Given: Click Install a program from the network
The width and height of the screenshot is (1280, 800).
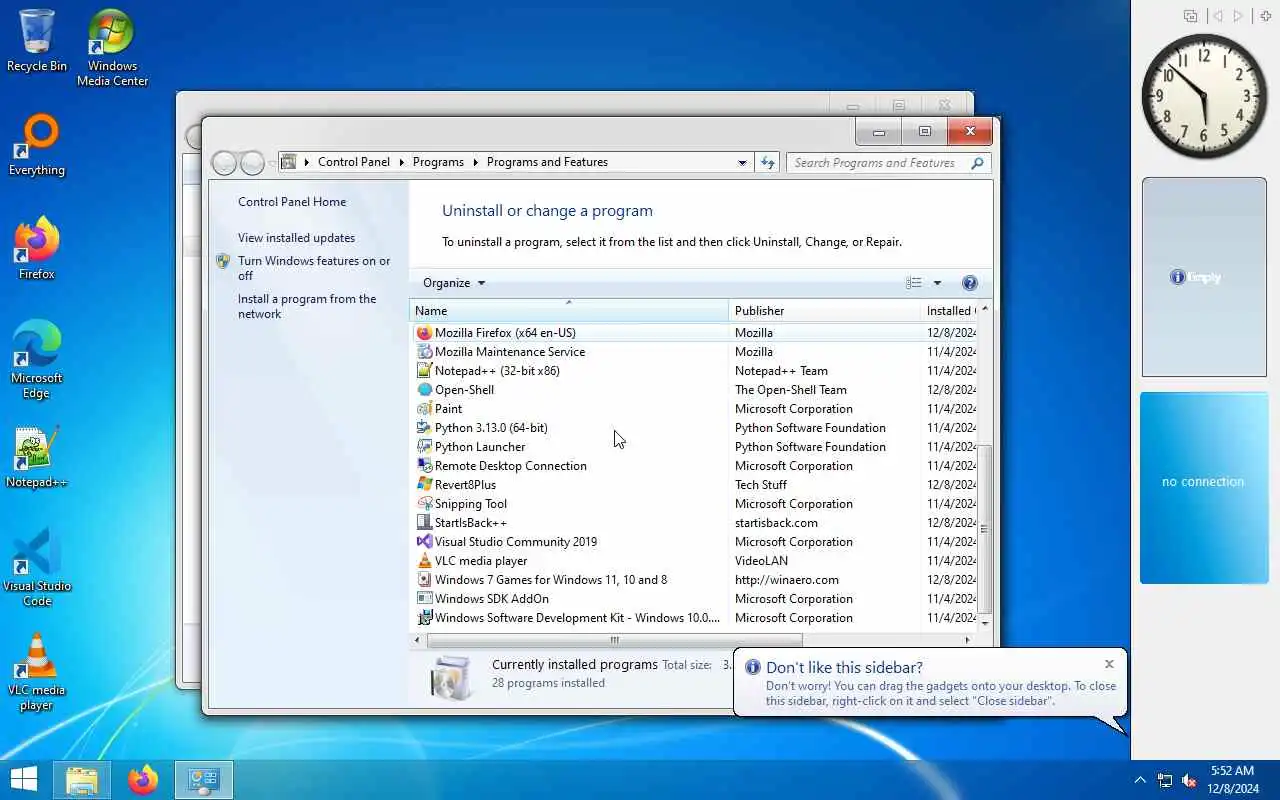Looking at the screenshot, I should tap(307, 306).
